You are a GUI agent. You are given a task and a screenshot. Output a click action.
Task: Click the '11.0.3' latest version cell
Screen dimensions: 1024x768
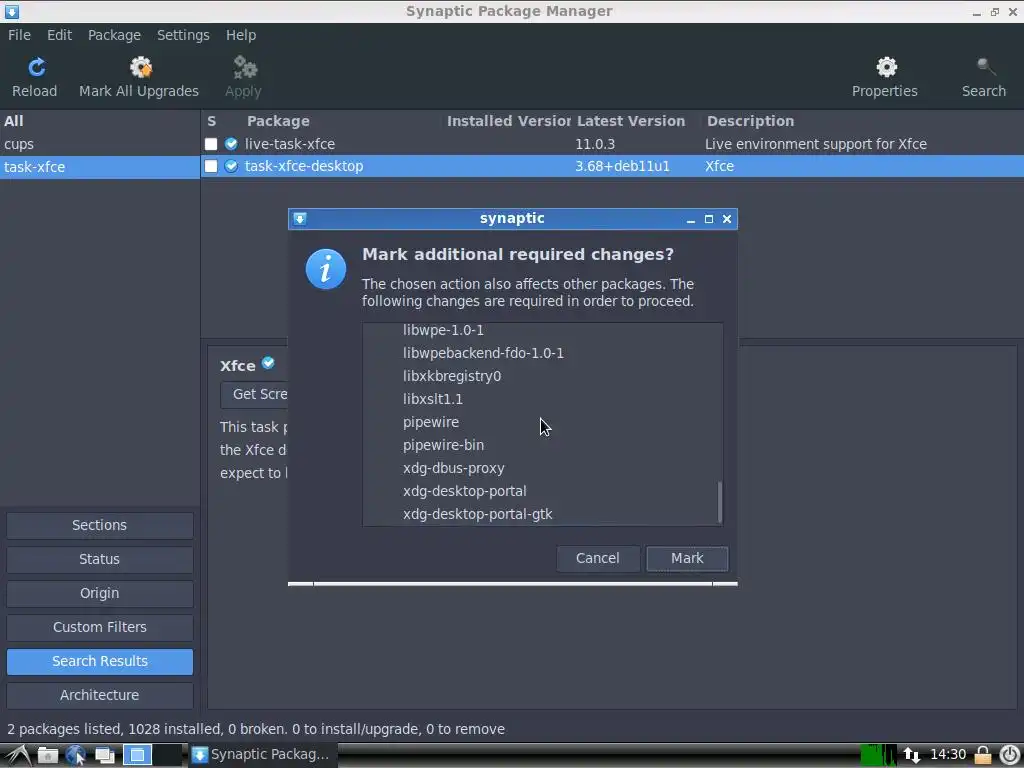tap(595, 144)
